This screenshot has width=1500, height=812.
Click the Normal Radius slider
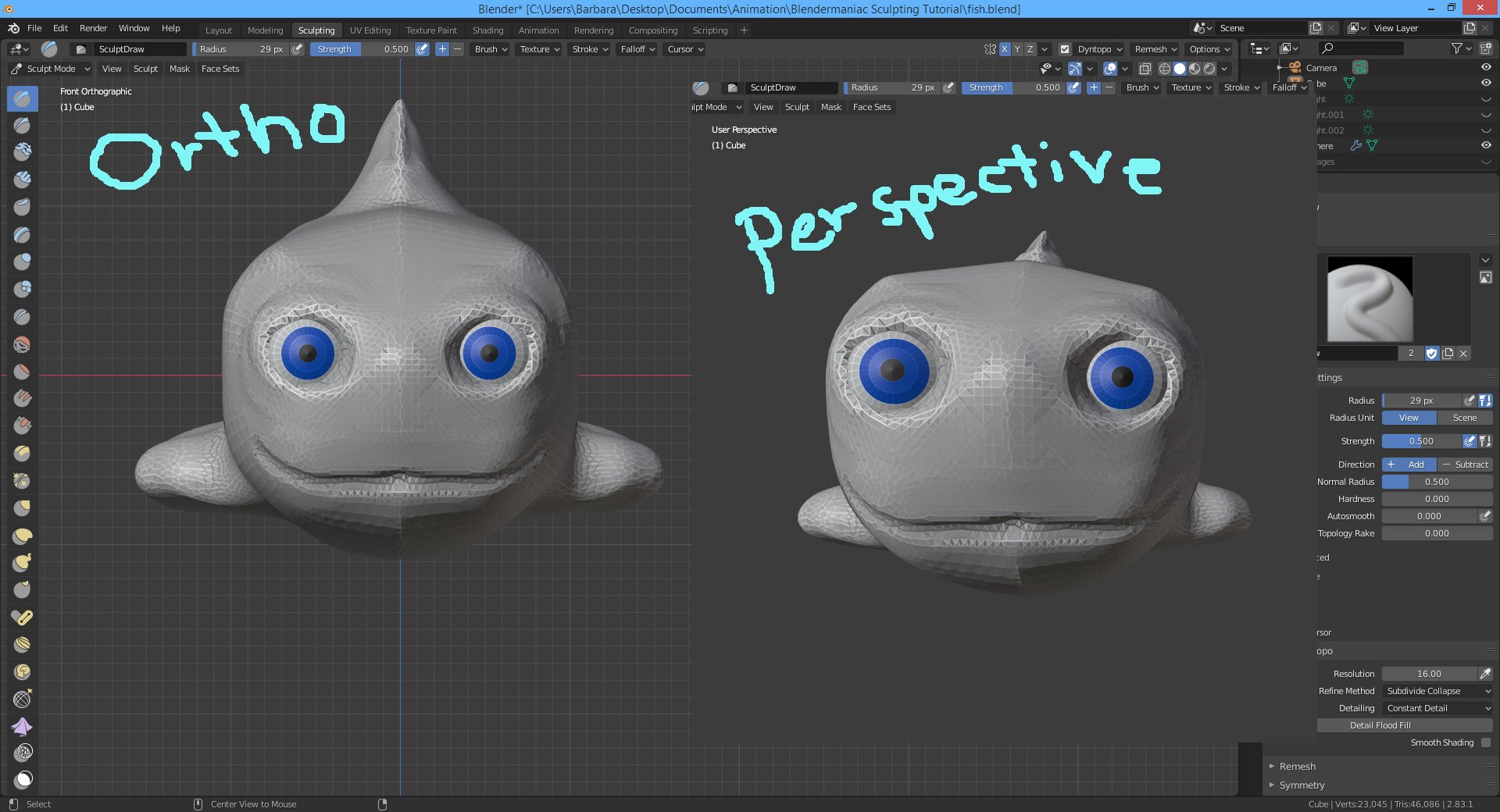1436,482
